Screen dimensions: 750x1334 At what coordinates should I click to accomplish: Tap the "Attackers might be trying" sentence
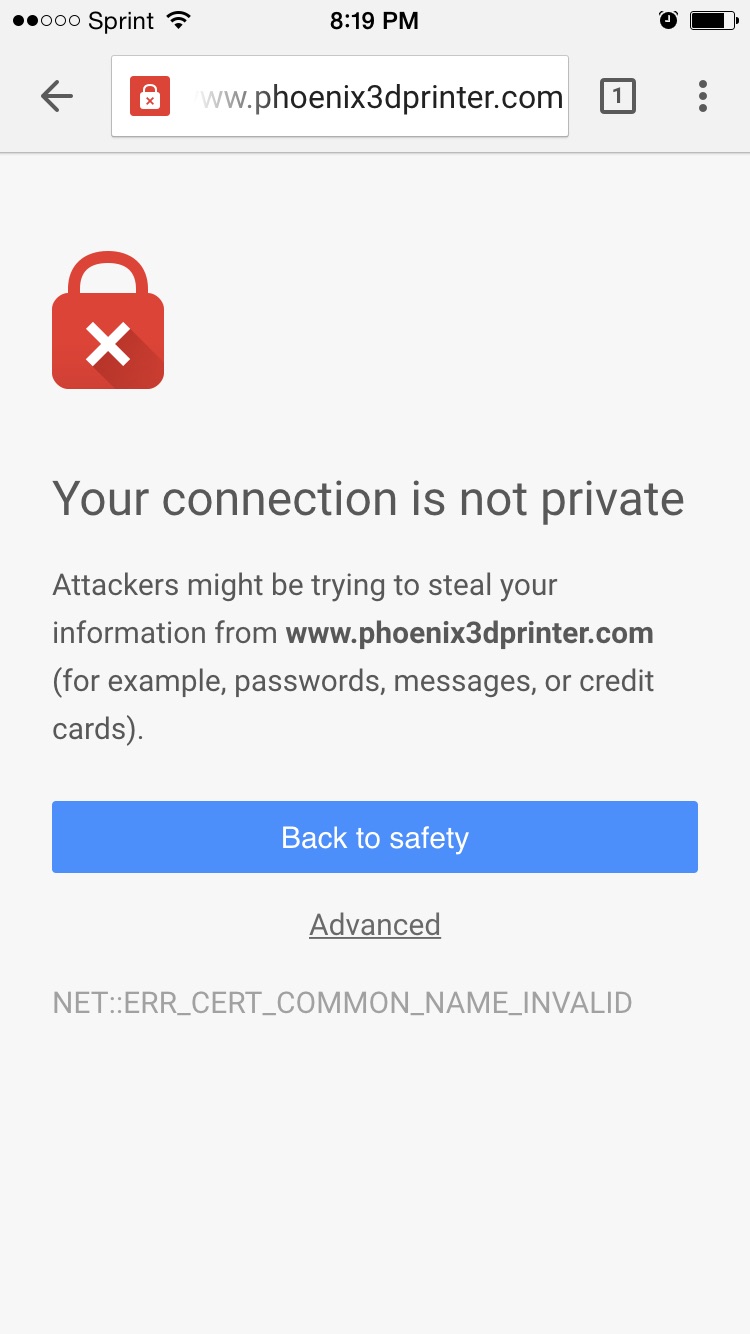point(305,585)
